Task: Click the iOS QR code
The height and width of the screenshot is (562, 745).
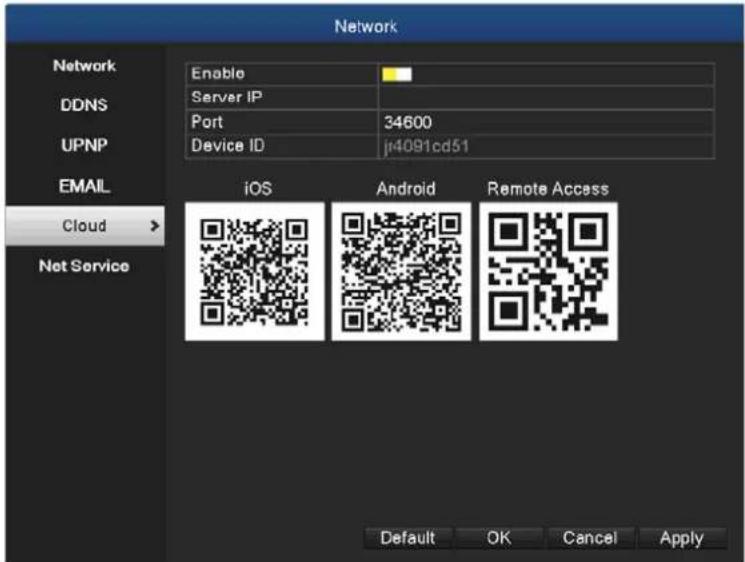Action: coord(255,272)
